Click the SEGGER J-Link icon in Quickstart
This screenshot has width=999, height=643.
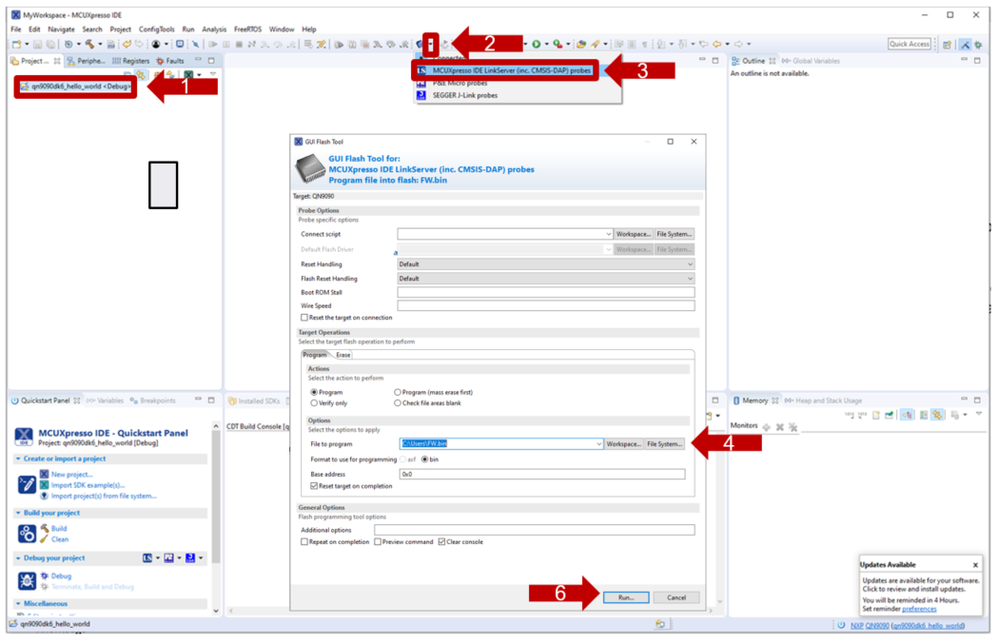coord(190,558)
